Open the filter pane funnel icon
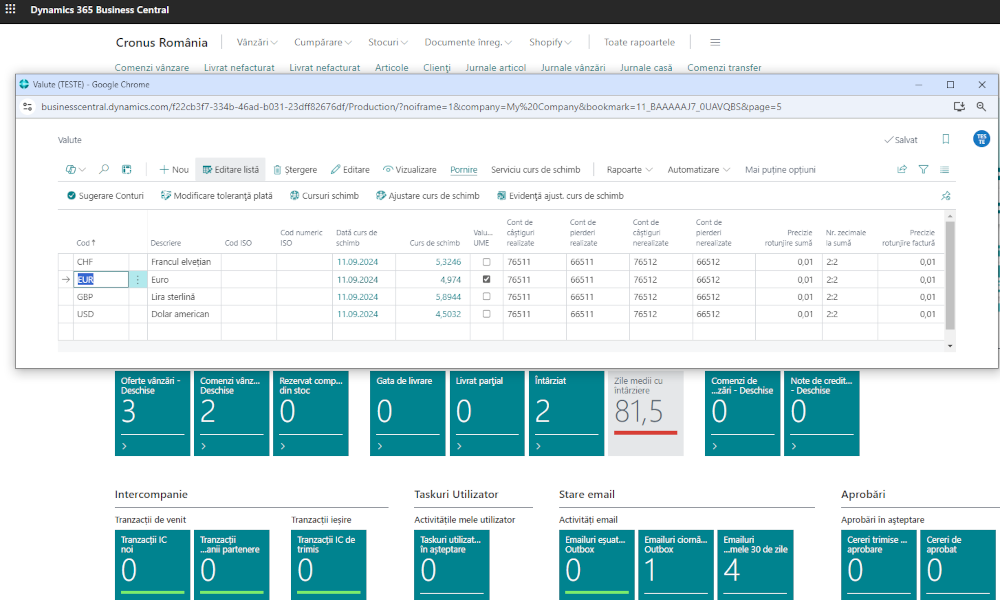 click(x=923, y=170)
